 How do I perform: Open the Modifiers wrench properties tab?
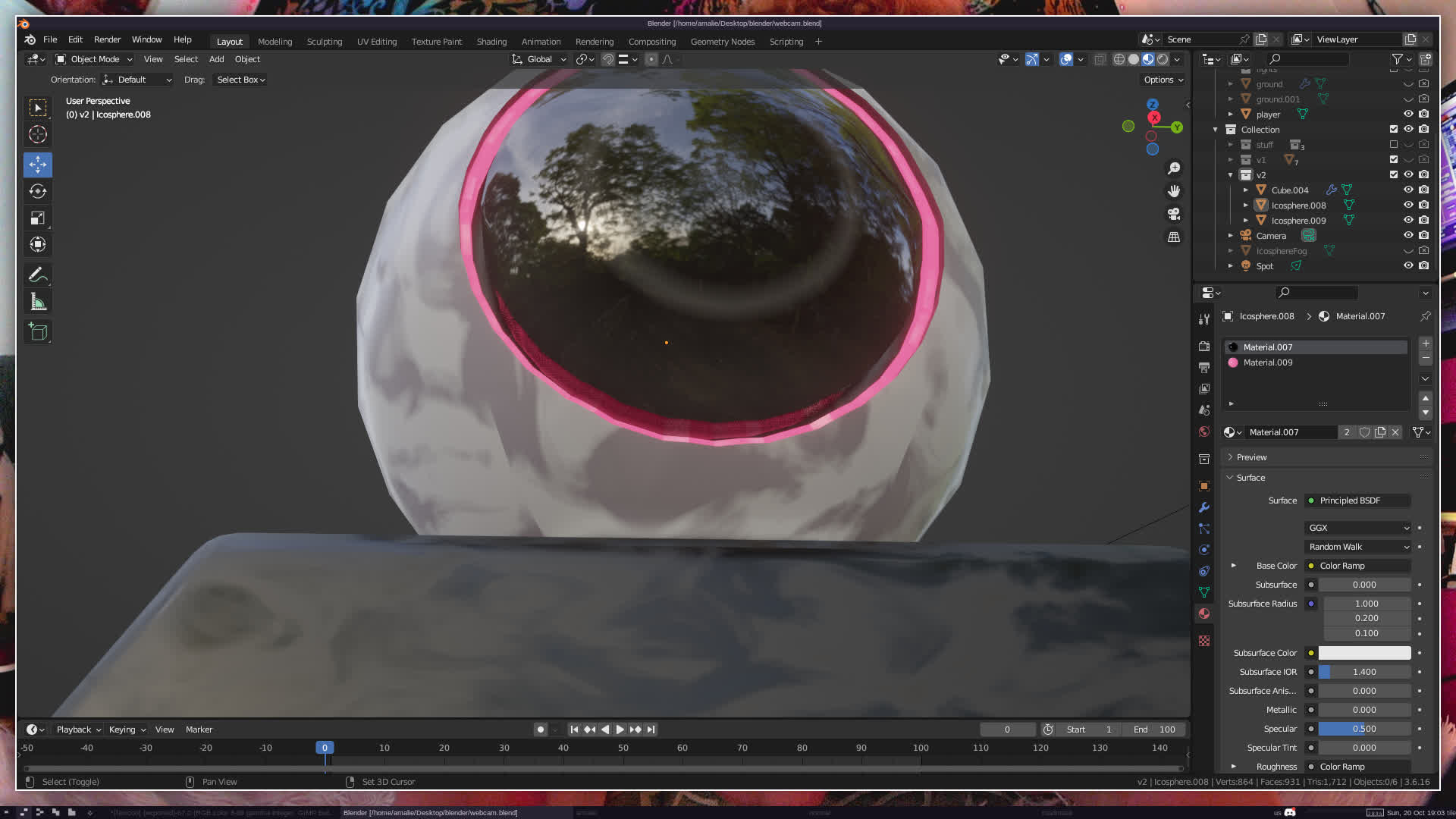click(x=1204, y=507)
